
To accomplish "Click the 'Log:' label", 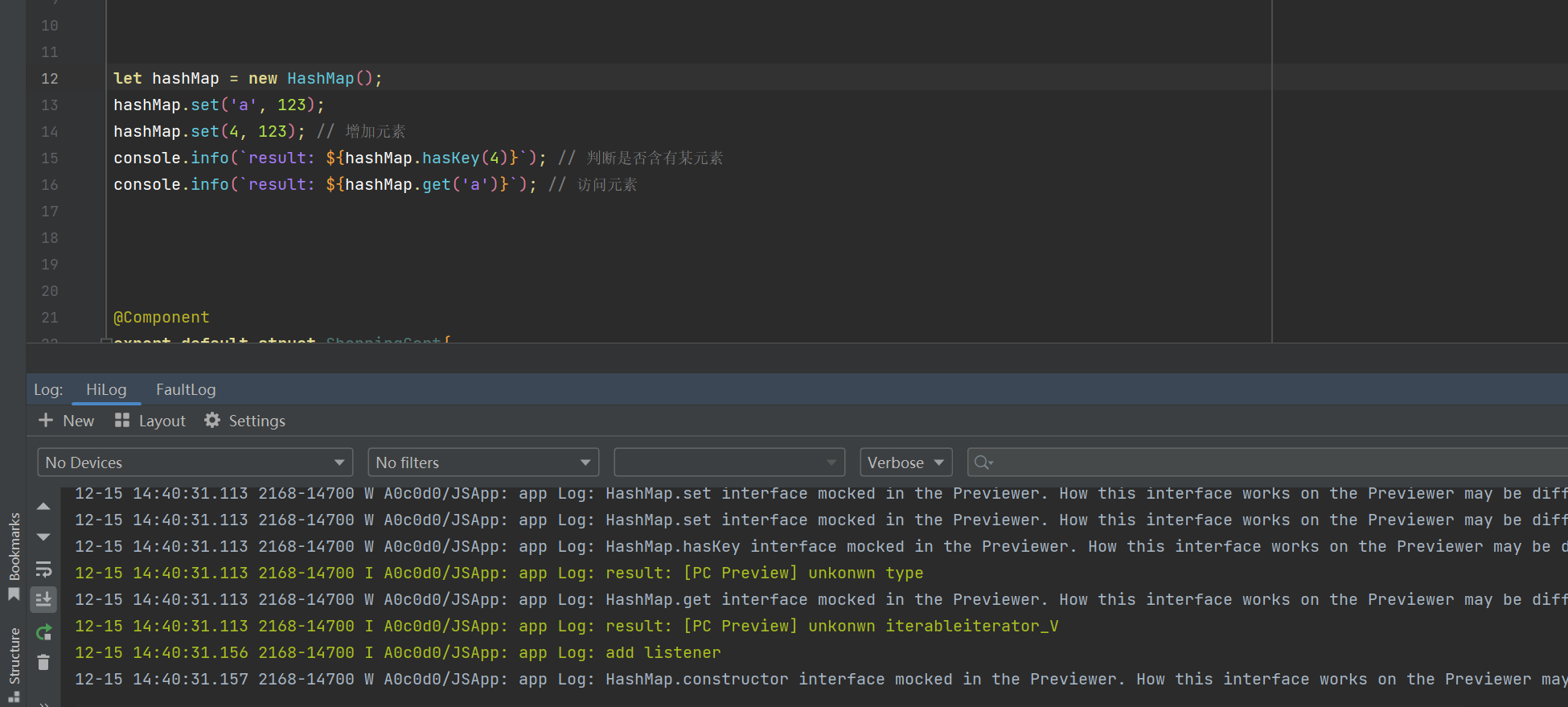I will pos(48,390).
